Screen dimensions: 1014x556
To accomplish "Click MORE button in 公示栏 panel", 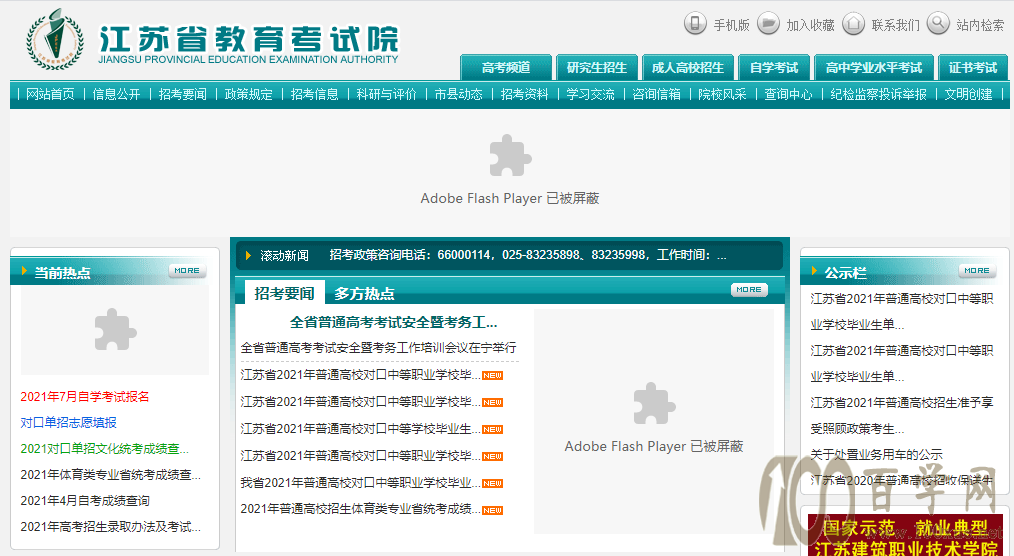I will tap(976, 271).
